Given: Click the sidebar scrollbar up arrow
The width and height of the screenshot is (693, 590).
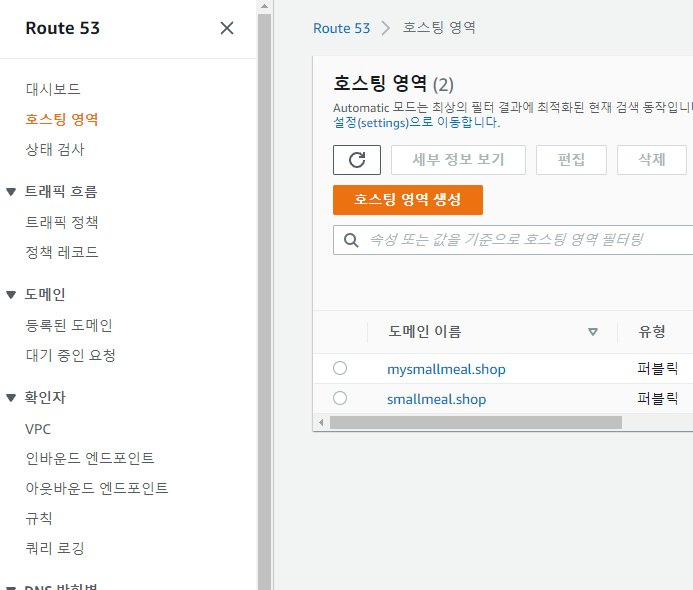Looking at the screenshot, I should [x=264, y=6].
